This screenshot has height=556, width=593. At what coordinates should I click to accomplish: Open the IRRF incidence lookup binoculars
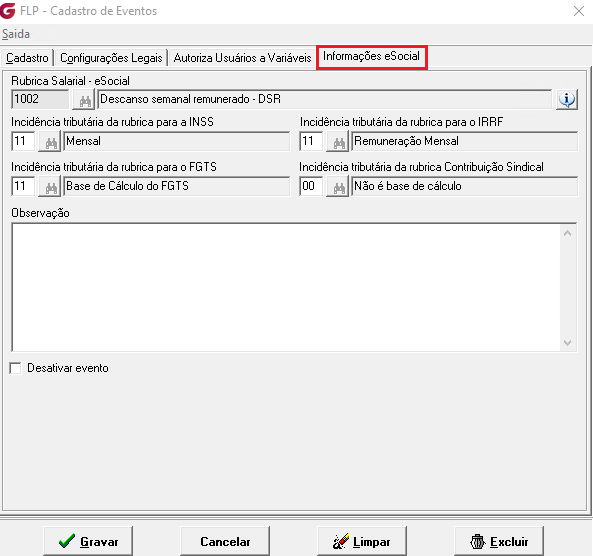338,141
